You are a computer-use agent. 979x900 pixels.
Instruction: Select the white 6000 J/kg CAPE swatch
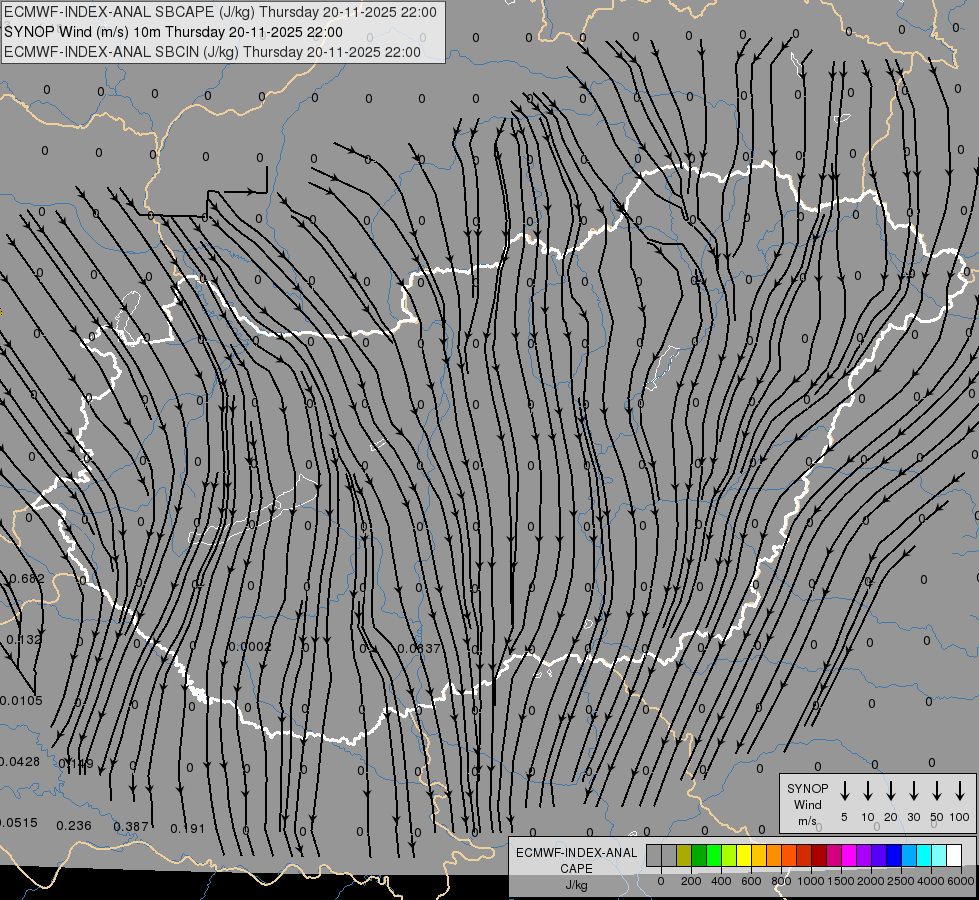click(x=954, y=855)
